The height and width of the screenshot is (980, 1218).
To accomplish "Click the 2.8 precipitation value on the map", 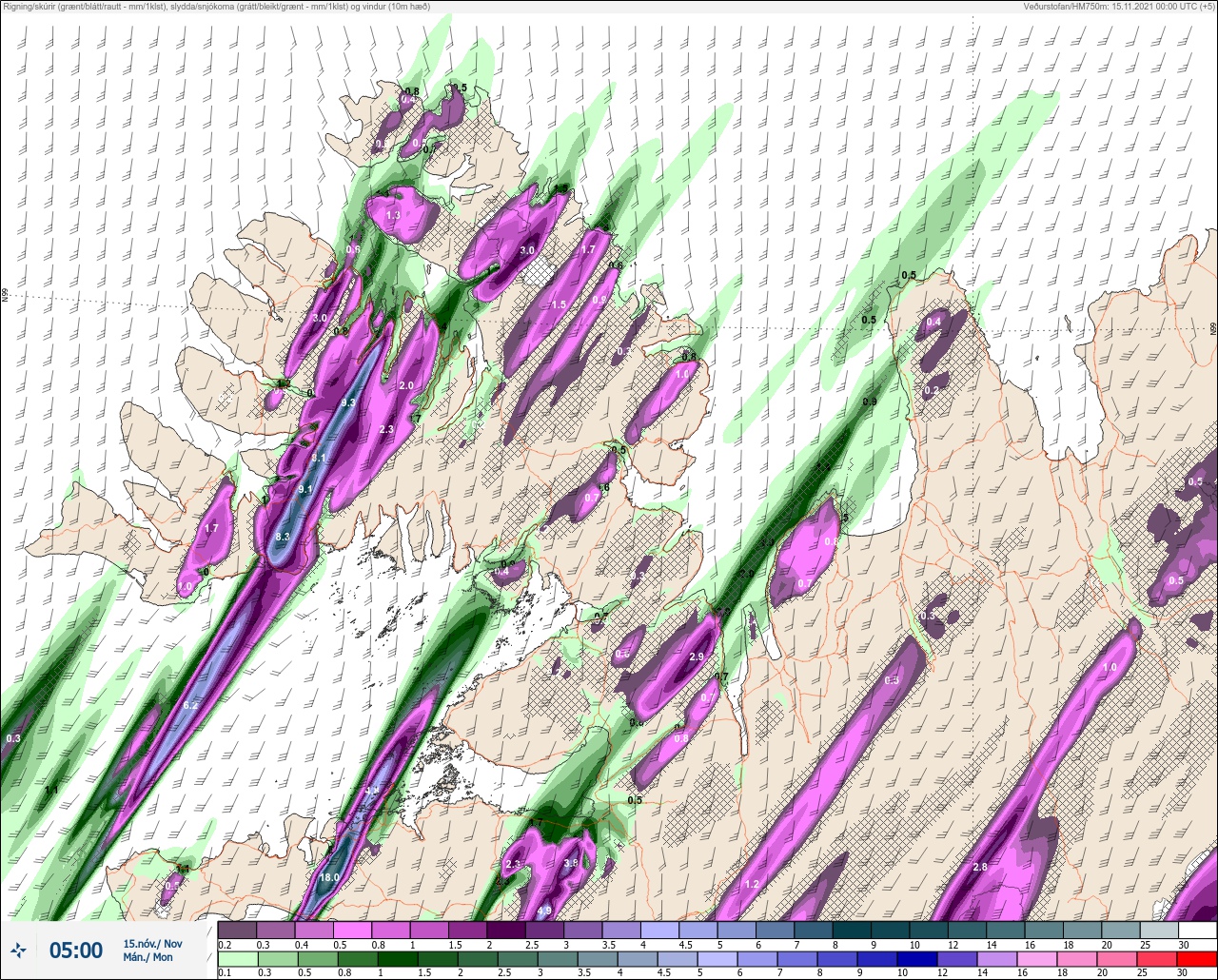I will [x=981, y=868].
